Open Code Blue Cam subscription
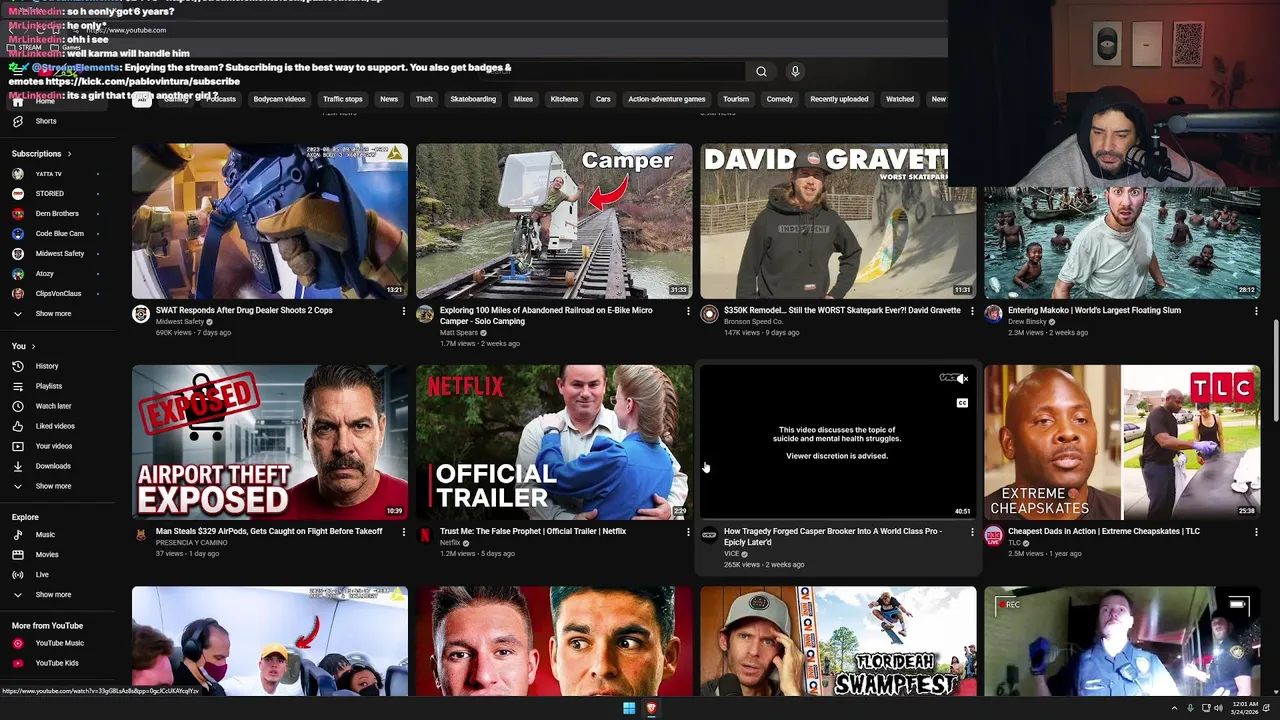The width and height of the screenshot is (1280, 720). (x=59, y=234)
